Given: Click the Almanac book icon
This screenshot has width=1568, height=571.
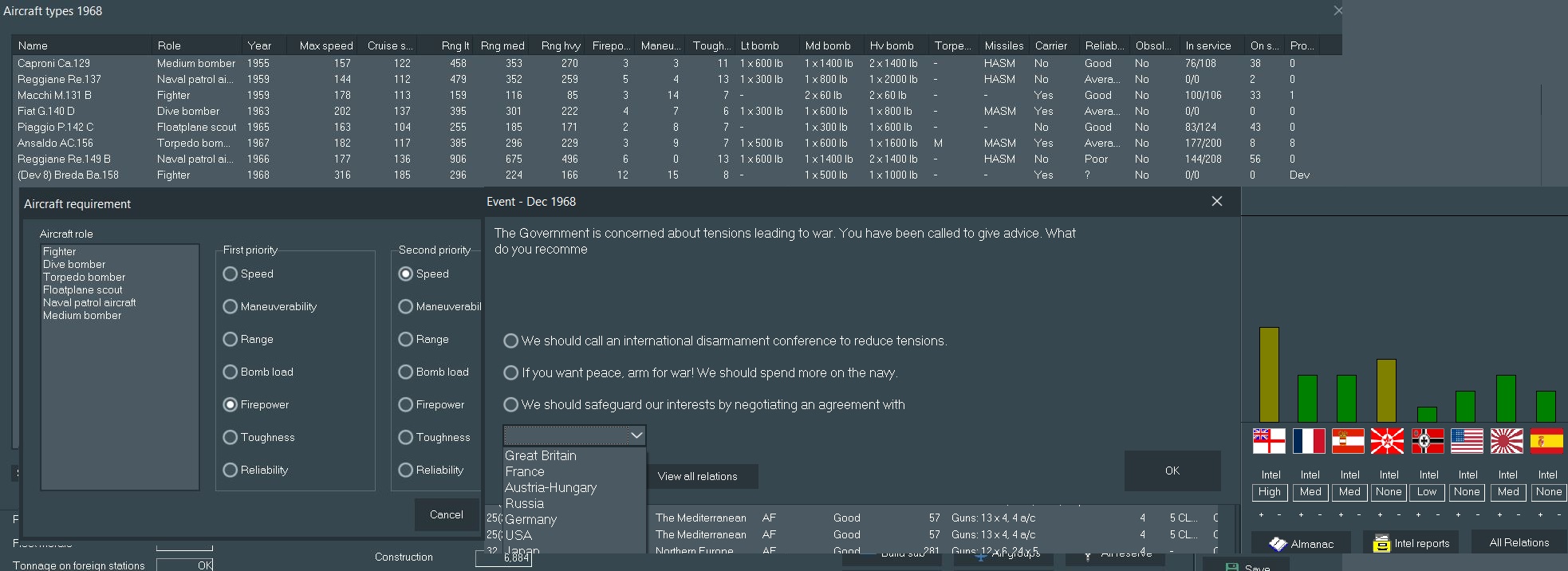Looking at the screenshot, I should pos(1278,544).
